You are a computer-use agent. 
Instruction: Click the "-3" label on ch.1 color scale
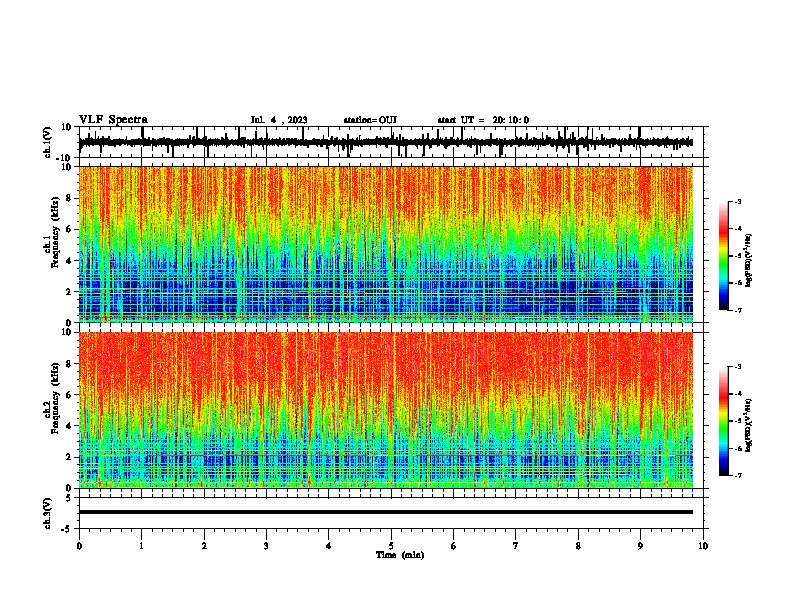point(737,201)
